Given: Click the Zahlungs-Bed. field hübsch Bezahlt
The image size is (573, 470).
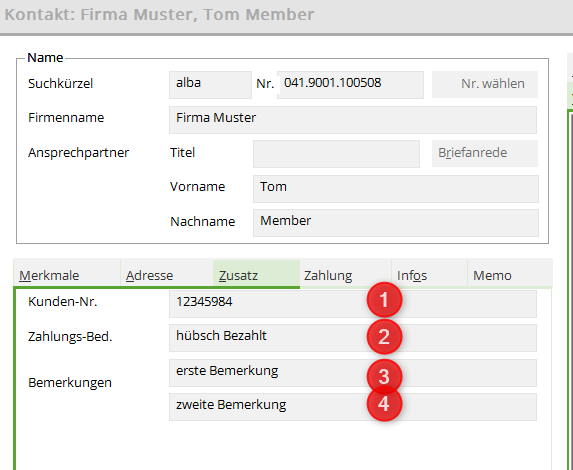Looking at the screenshot, I should pos(353,338).
